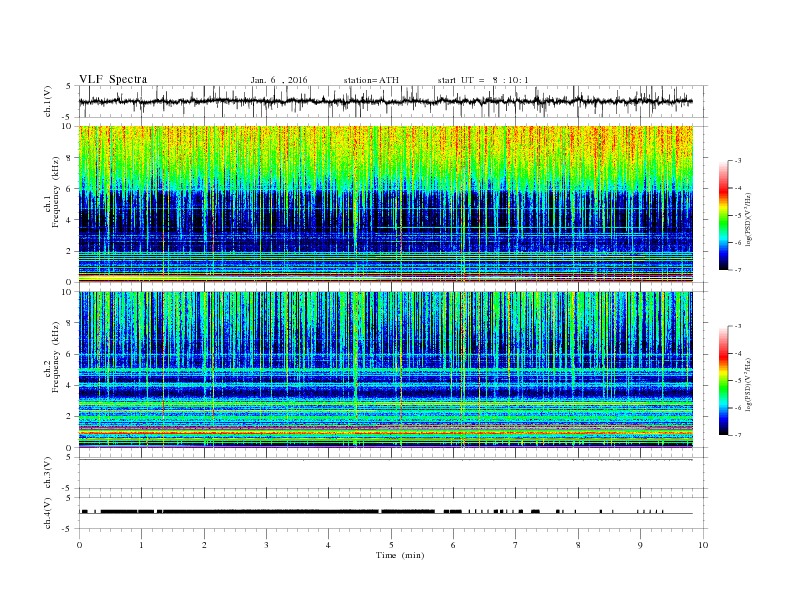792x612 pixels.
Task: Click the ch.2 "Frequency (kHz)" axis label
Action: click(x=56, y=357)
